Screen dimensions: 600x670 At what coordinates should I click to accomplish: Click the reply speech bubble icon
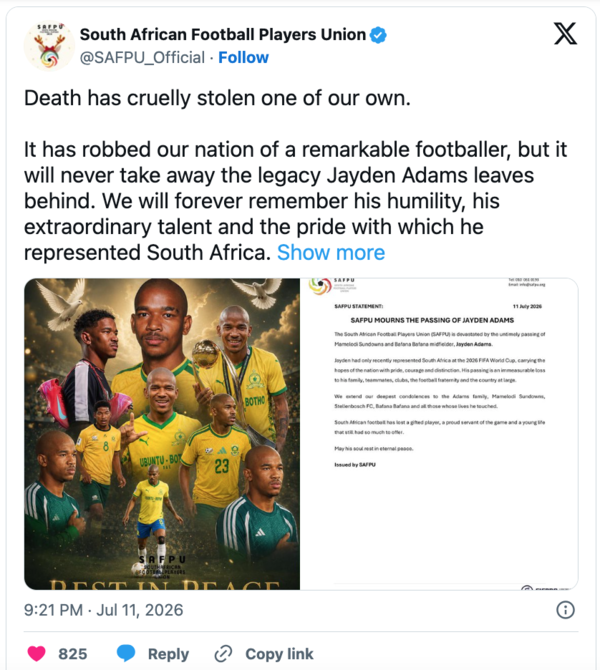click(126, 654)
